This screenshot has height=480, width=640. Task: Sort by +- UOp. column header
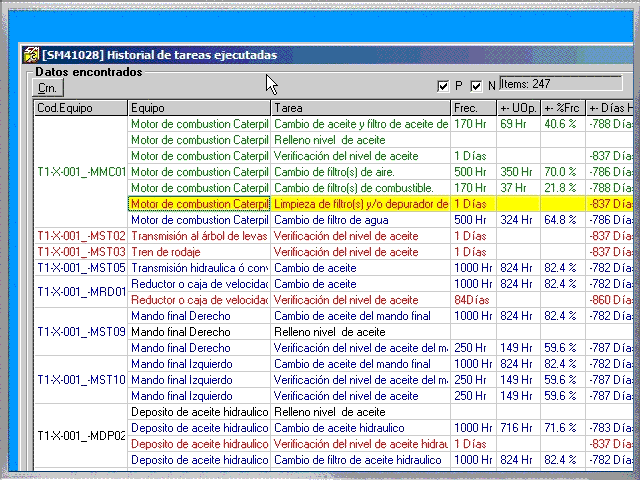point(519,108)
